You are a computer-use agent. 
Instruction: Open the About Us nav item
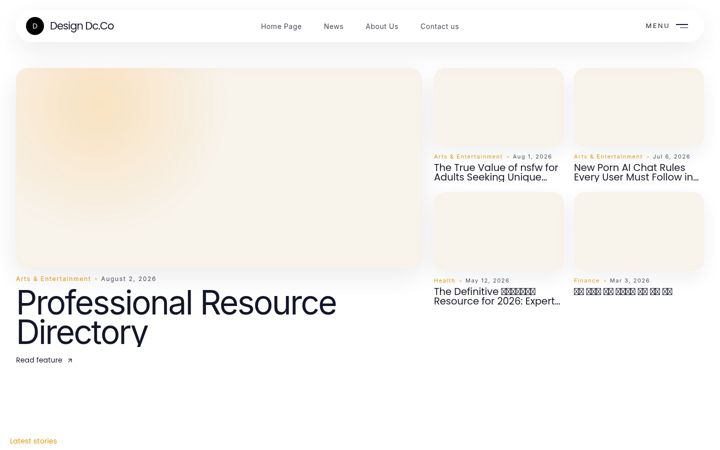pyautogui.click(x=382, y=27)
